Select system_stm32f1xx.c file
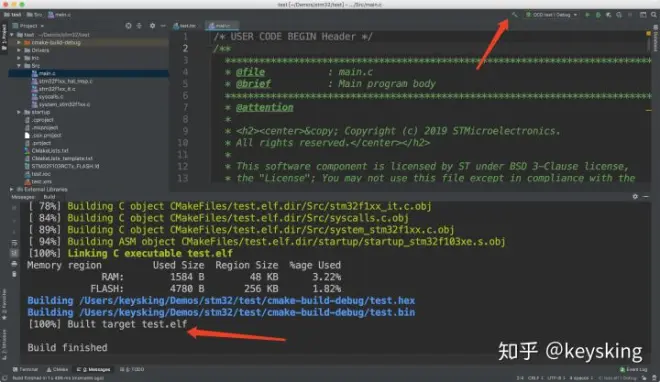Screen dimensions: 660x382 click(x=61, y=104)
